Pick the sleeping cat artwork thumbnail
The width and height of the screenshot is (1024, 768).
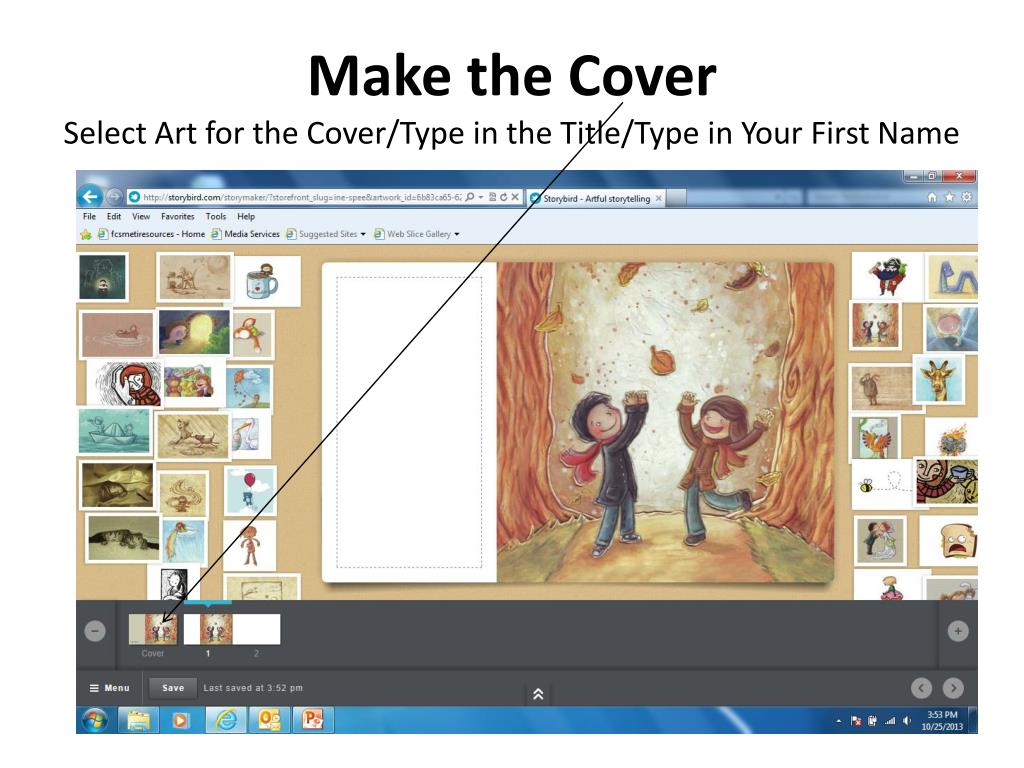[123, 539]
